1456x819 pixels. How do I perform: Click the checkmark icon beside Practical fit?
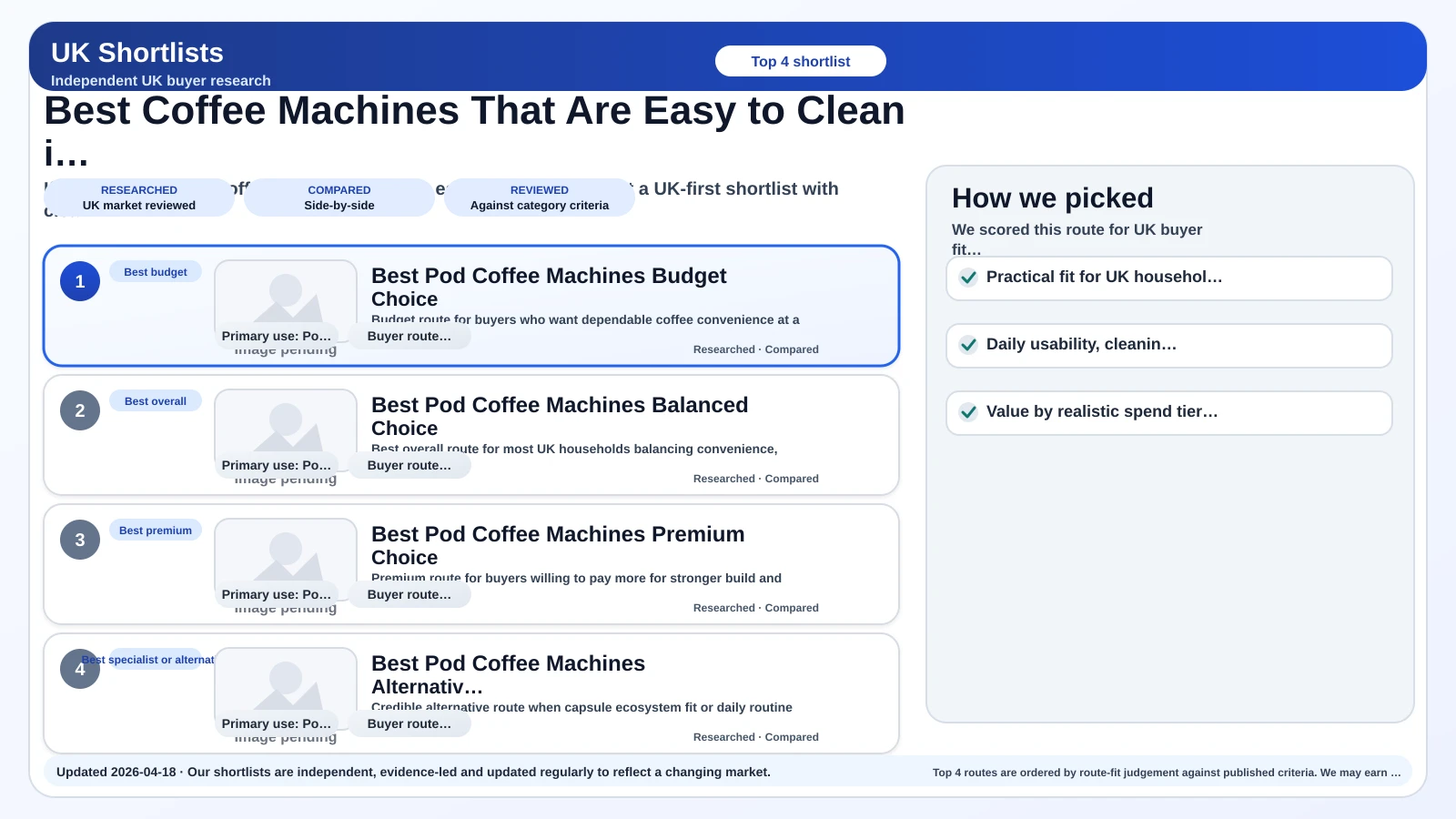tap(969, 278)
